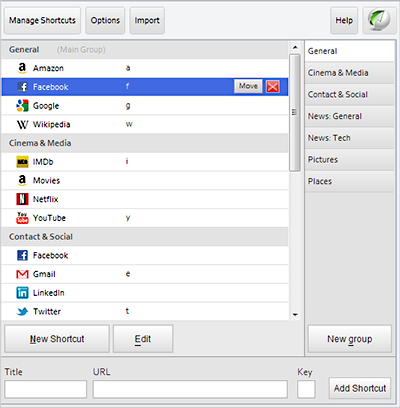Screen dimensions: 400x408
Task: Click the Facebook icon under Contact & Social
Action: 22,256
